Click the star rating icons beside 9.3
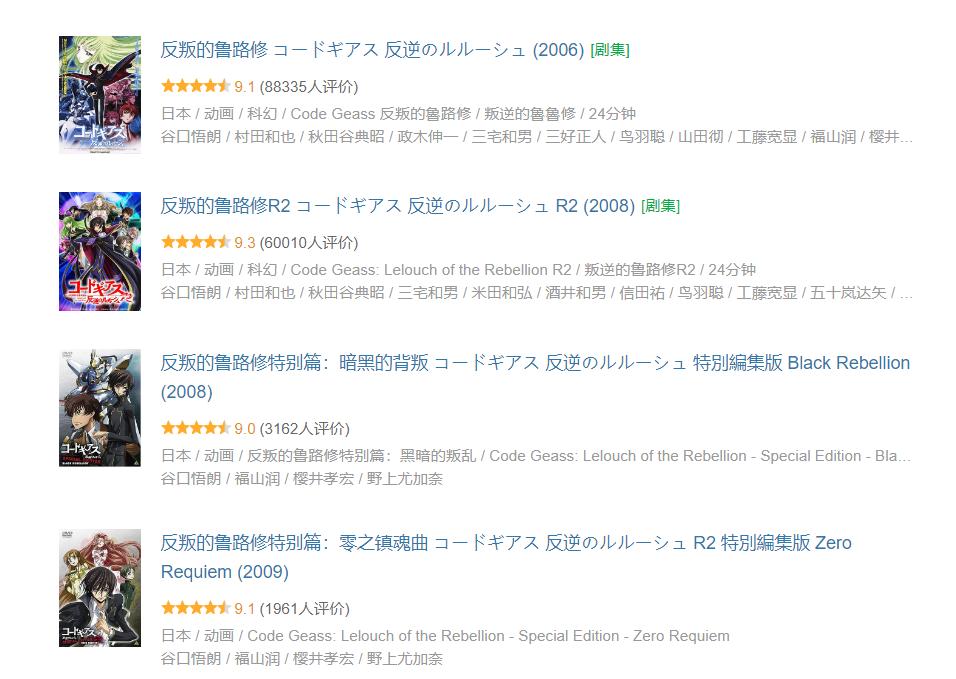The width and height of the screenshot is (956, 679). [x=195, y=242]
